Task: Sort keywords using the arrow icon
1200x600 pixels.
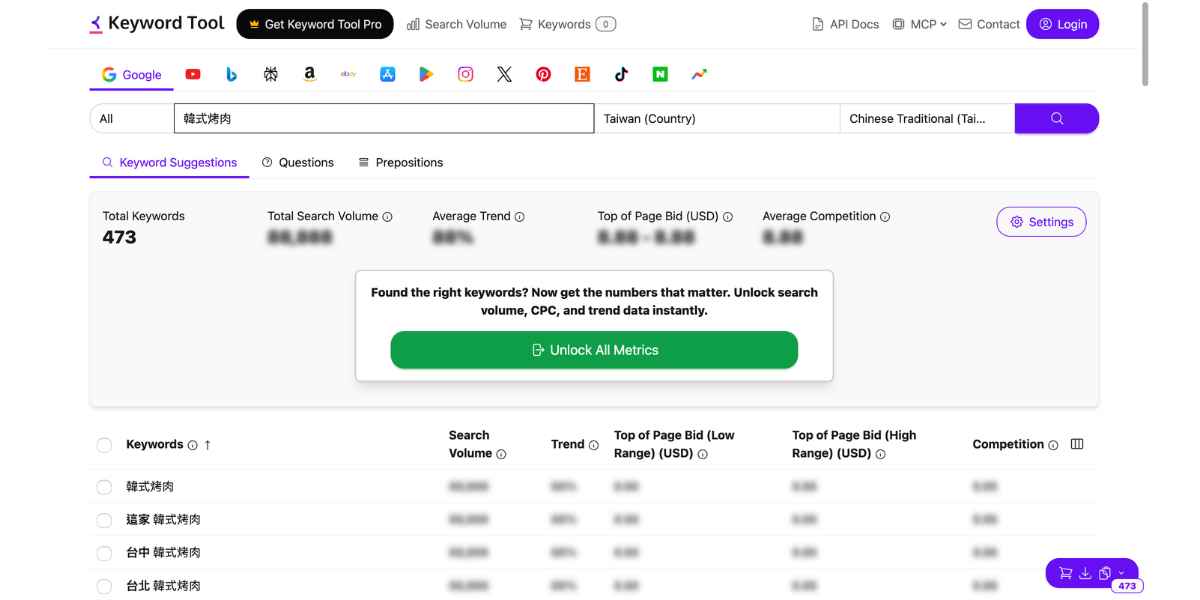Action: point(207,445)
